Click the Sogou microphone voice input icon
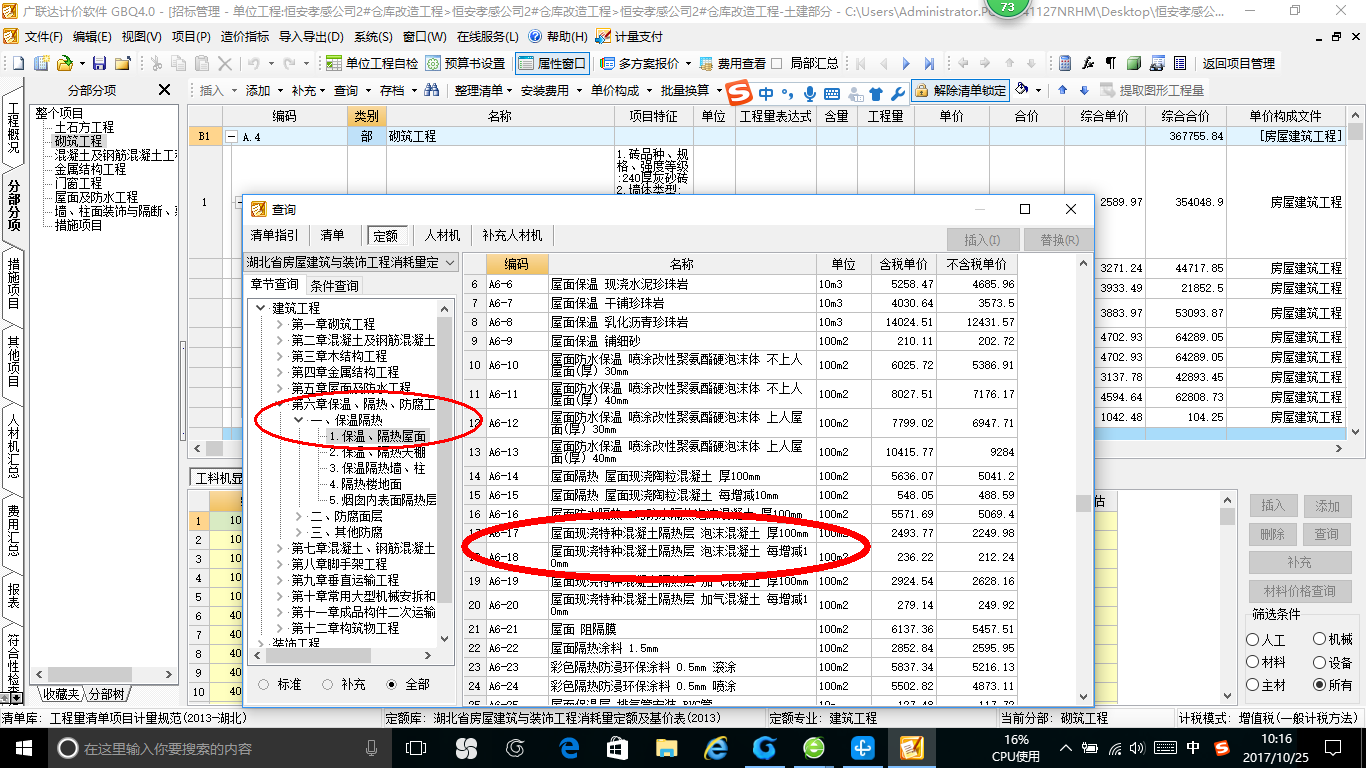This screenshot has width=1366, height=768. pyautogui.click(x=810, y=94)
